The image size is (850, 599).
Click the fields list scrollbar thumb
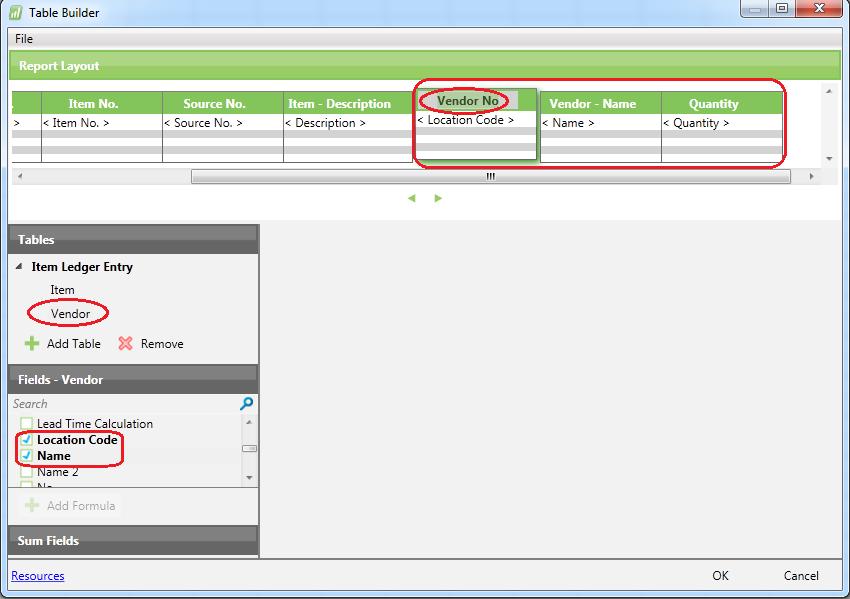(249, 448)
